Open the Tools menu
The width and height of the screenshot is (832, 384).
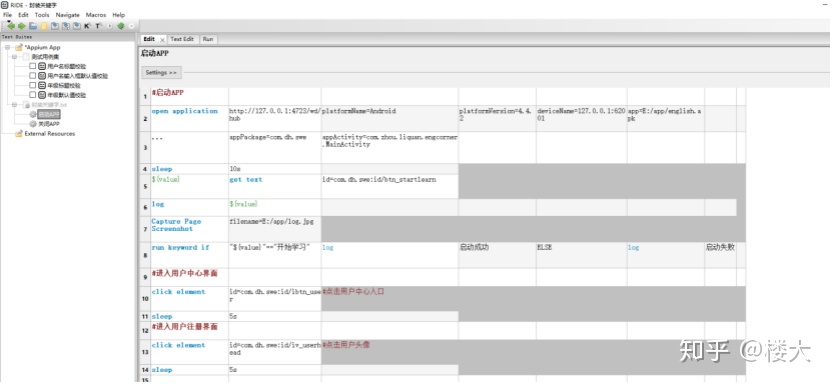(x=42, y=15)
